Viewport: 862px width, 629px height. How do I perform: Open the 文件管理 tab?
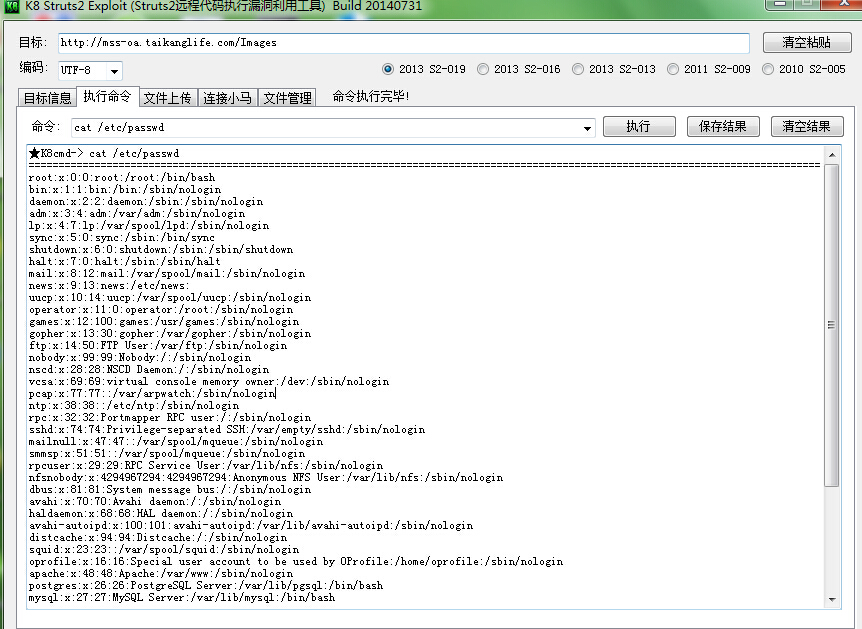(287, 98)
